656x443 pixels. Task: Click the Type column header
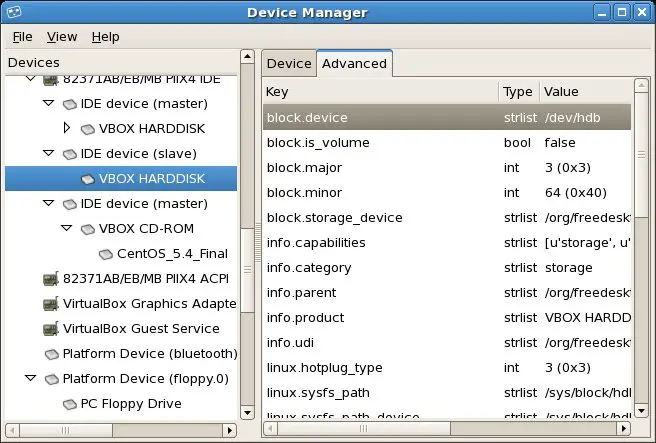coord(518,91)
